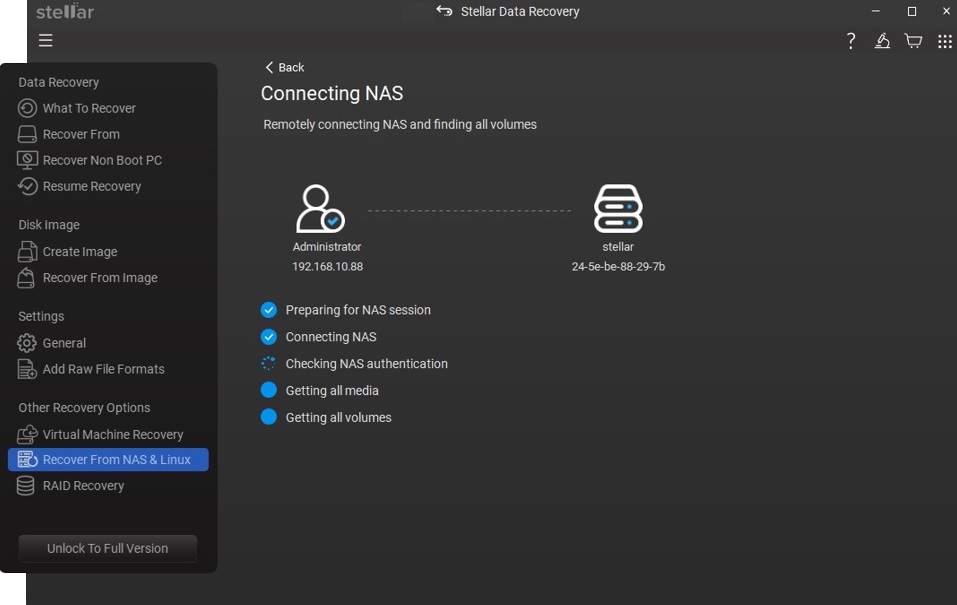Open Recover From menu item
Viewport: 957px width, 605px height.
(x=81, y=134)
